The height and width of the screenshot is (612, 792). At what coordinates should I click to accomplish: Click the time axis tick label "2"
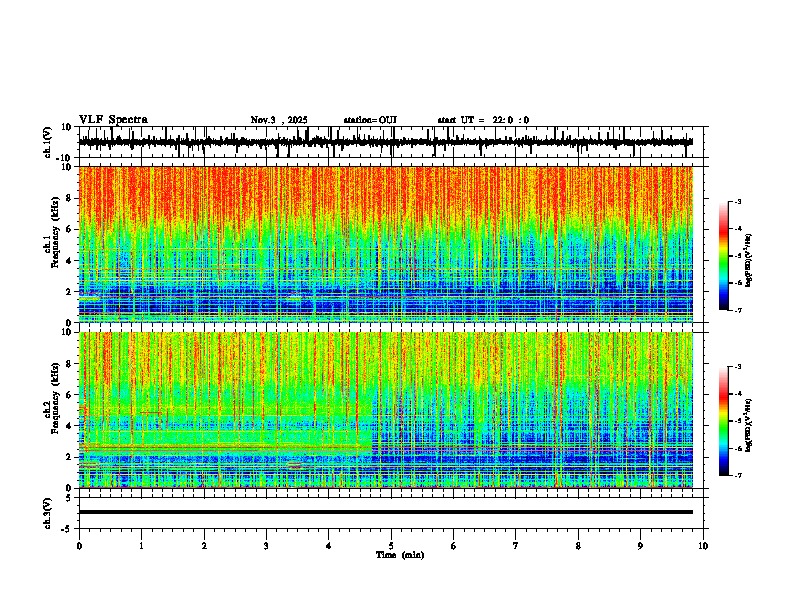pos(204,546)
